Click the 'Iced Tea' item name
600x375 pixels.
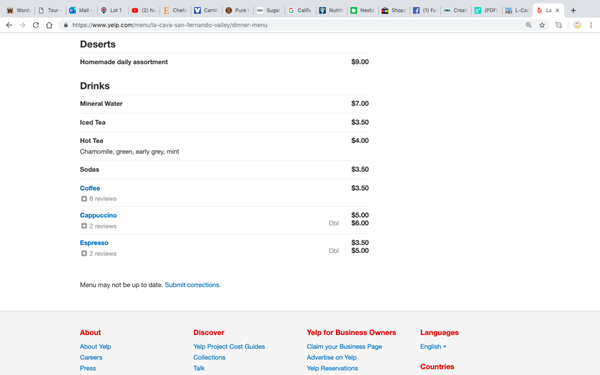[x=93, y=122]
